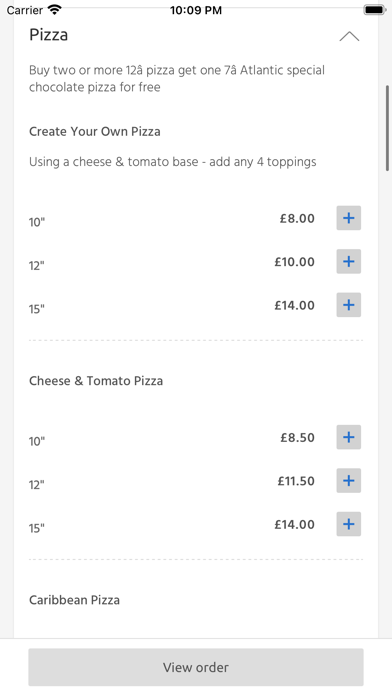Tap the free chocolate pizza offer text
Screen dimensions: 392x696
click(177, 79)
